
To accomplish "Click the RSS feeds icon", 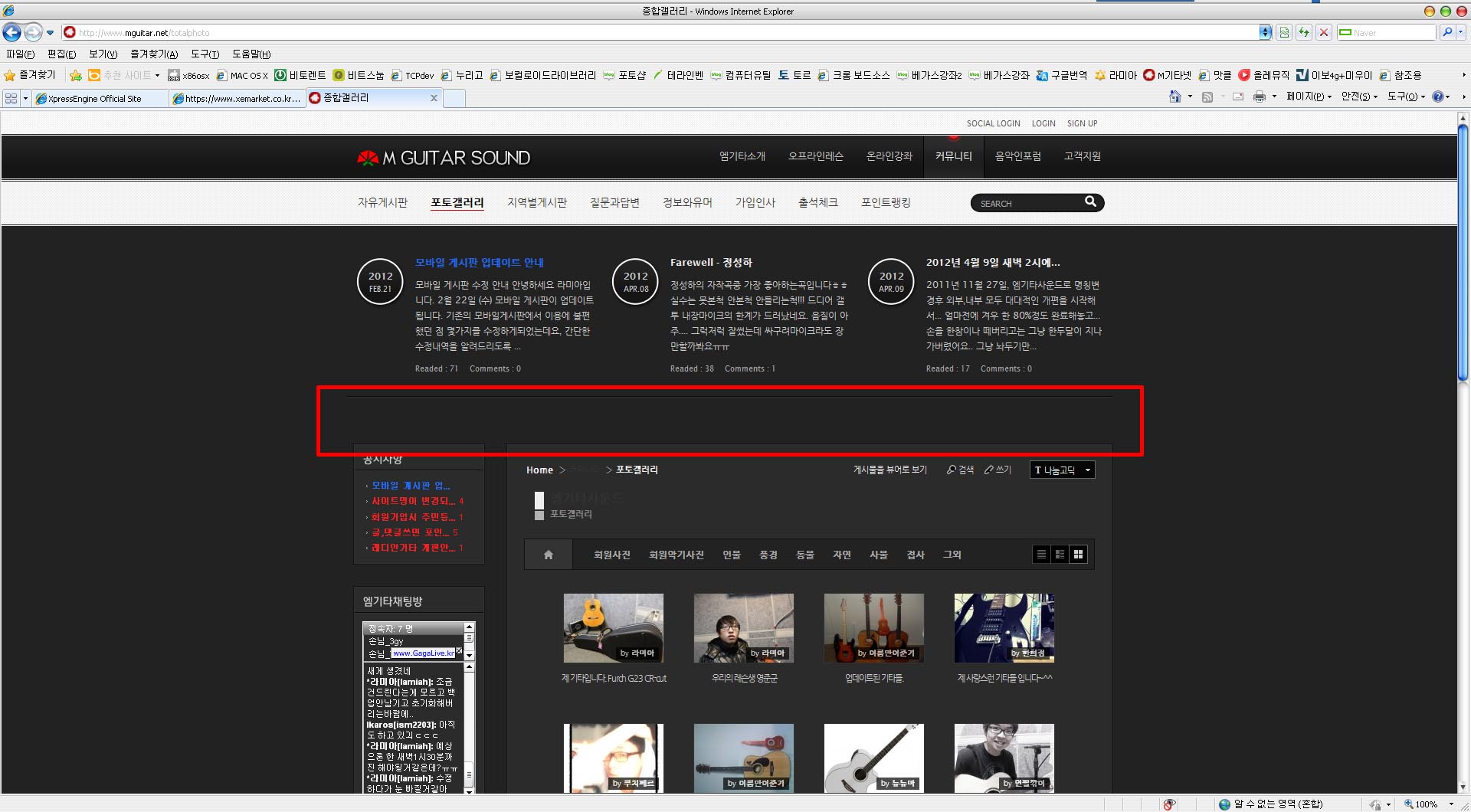I will 1207,97.
